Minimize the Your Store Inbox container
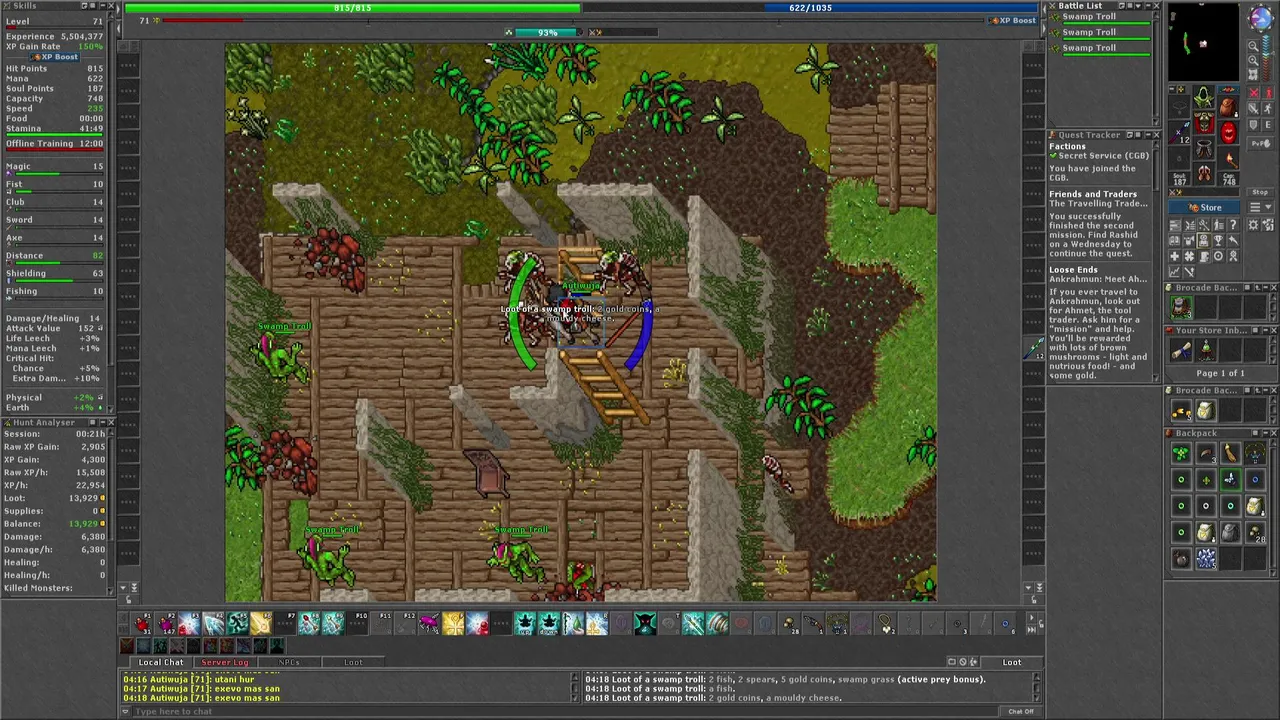 click(x=1266, y=330)
